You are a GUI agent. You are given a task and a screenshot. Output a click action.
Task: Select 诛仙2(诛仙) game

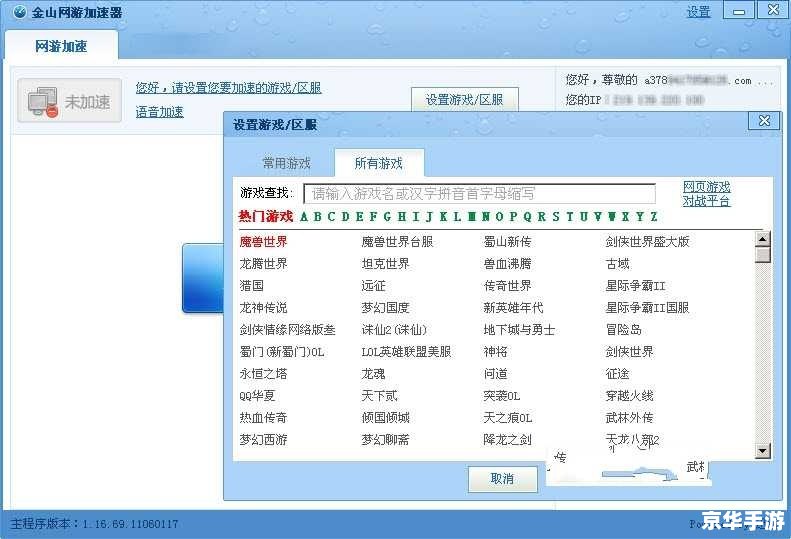(x=394, y=330)
